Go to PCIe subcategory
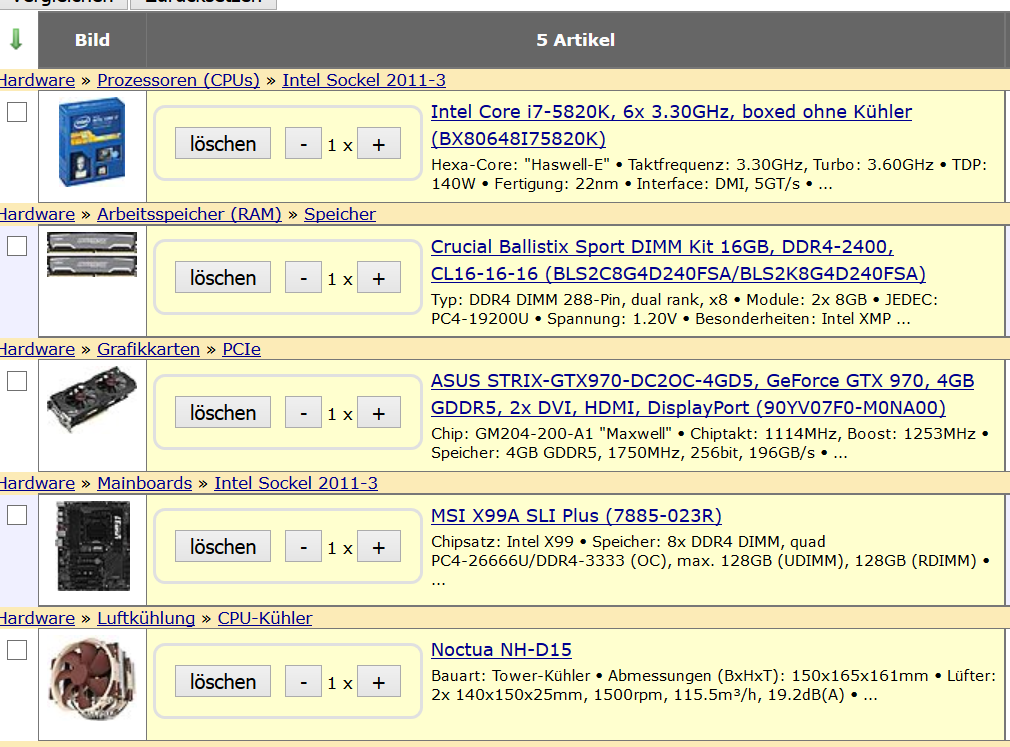The height and width of the screenshot is (747, 1010). [242, 350]
